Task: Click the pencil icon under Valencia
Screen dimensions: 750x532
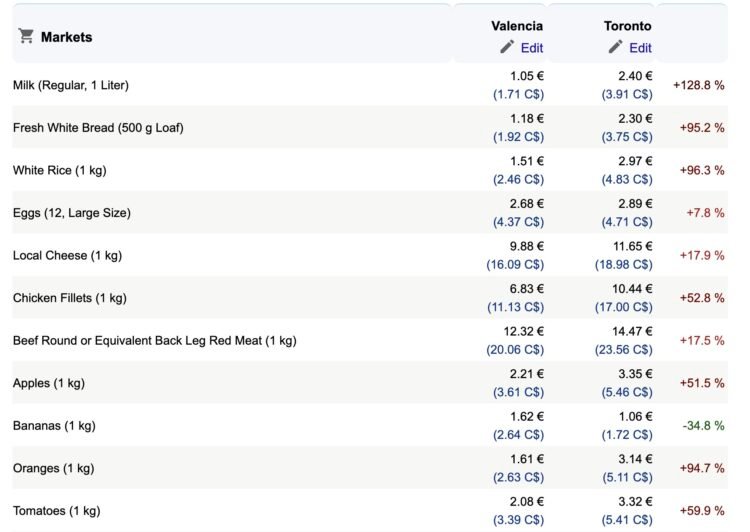Action: pos(508,47)
